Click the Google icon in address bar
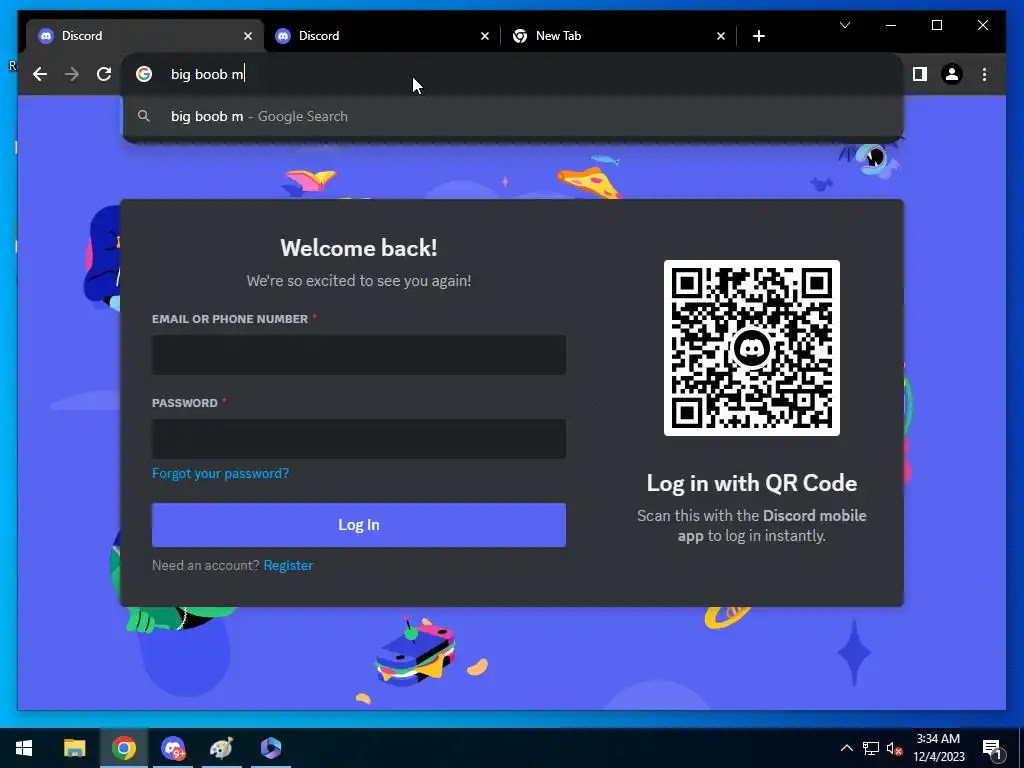1024x768 pixels. [x=144, y=74]
